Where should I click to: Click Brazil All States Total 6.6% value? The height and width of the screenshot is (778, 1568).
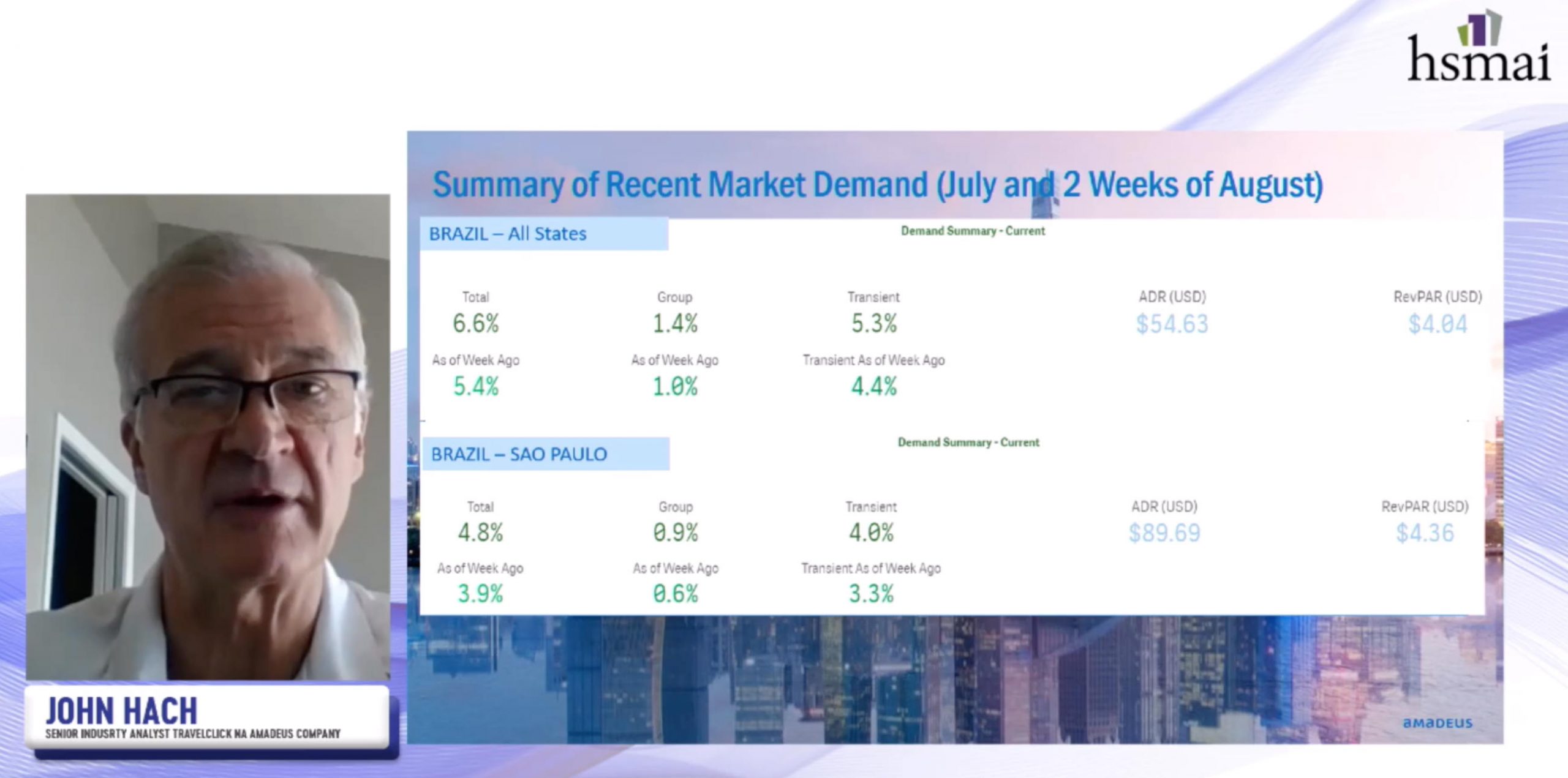tap(476, 323)
